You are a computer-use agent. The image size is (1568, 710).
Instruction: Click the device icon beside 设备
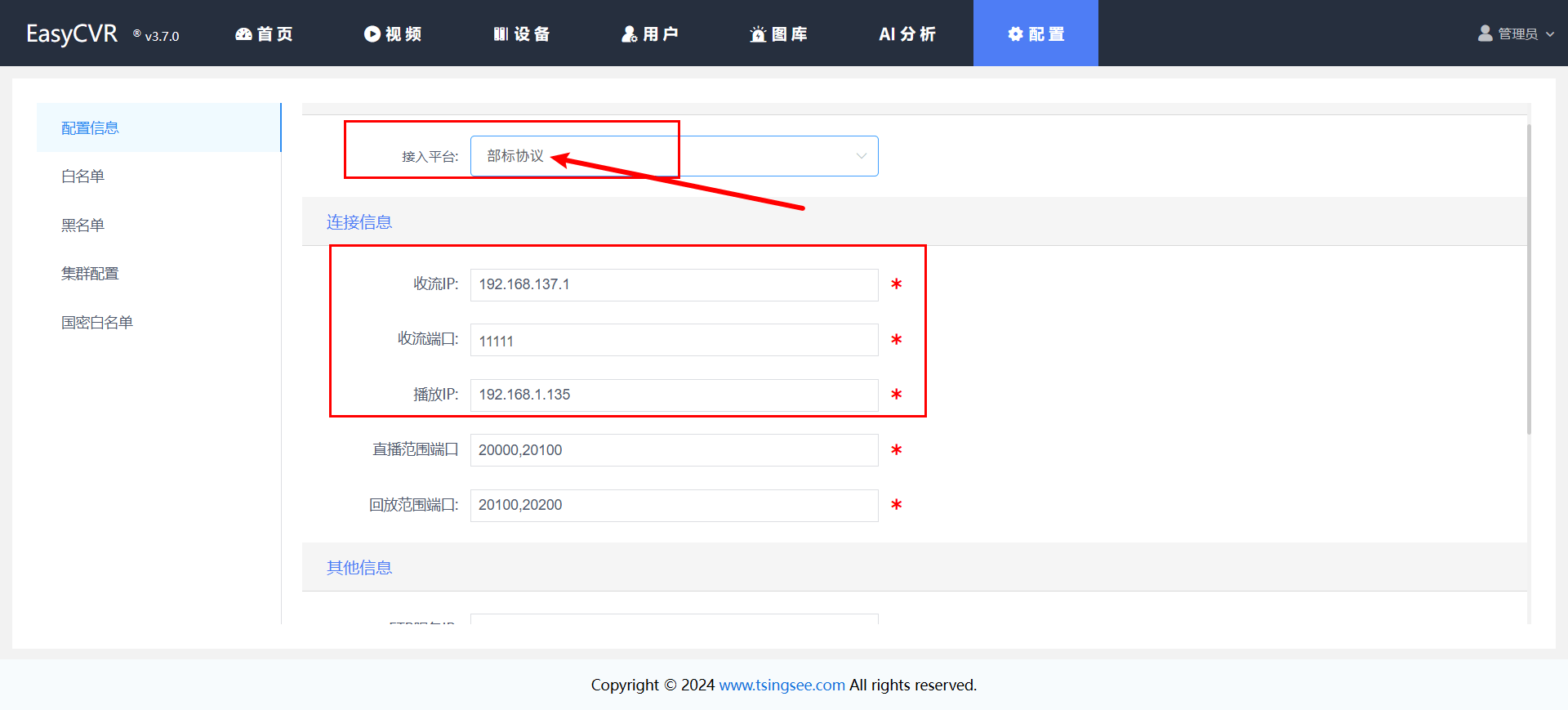point(501,33)
